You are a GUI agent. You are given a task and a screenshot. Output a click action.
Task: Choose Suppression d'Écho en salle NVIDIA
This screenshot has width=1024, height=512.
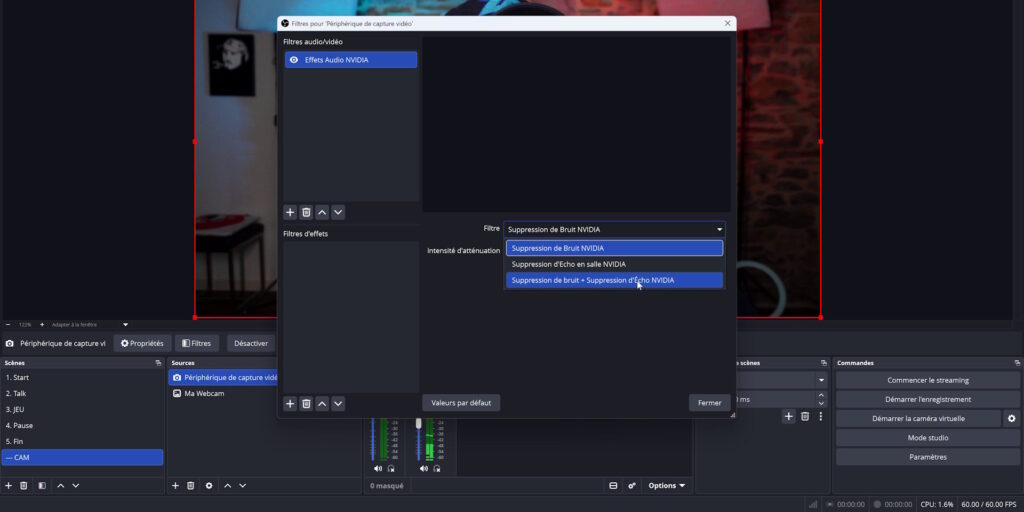(x=615, y=264)
